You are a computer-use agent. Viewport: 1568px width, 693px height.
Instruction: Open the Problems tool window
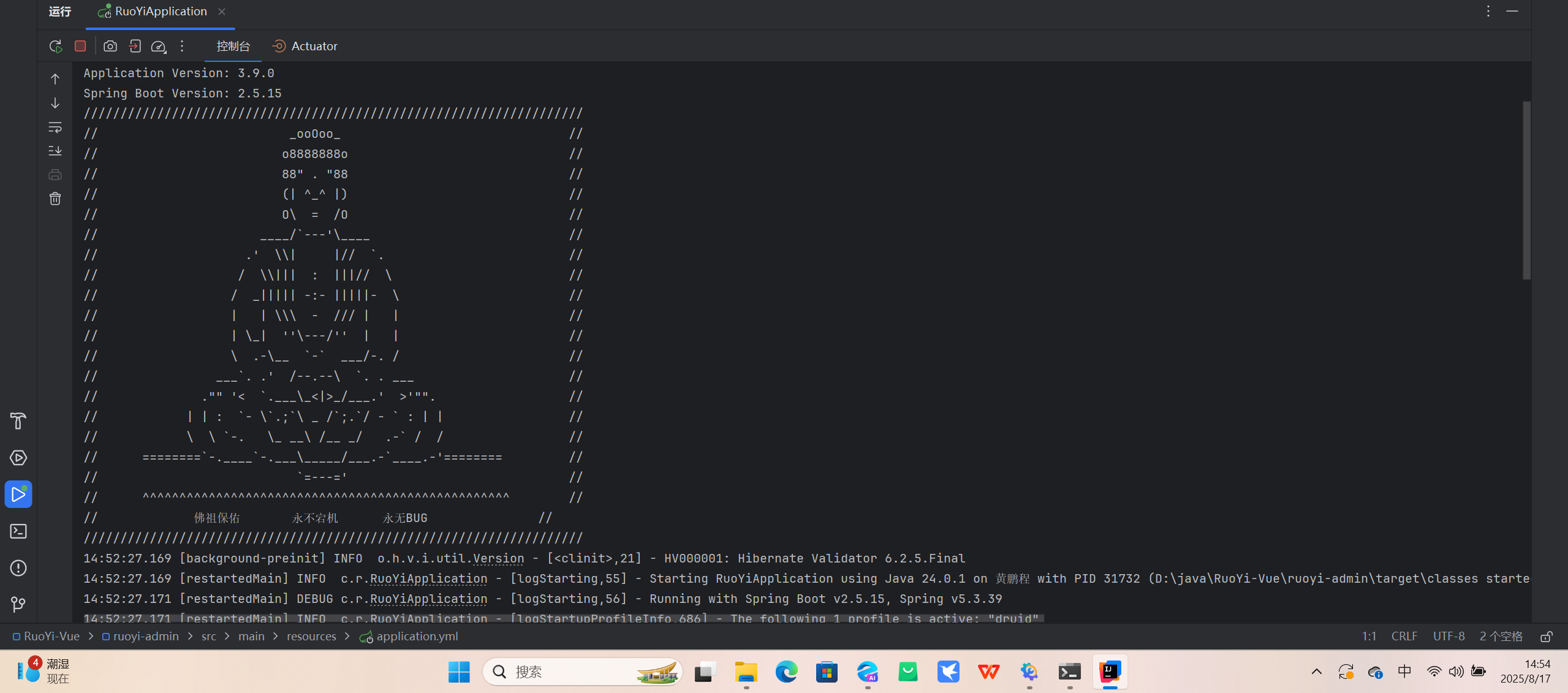[18, 568]
